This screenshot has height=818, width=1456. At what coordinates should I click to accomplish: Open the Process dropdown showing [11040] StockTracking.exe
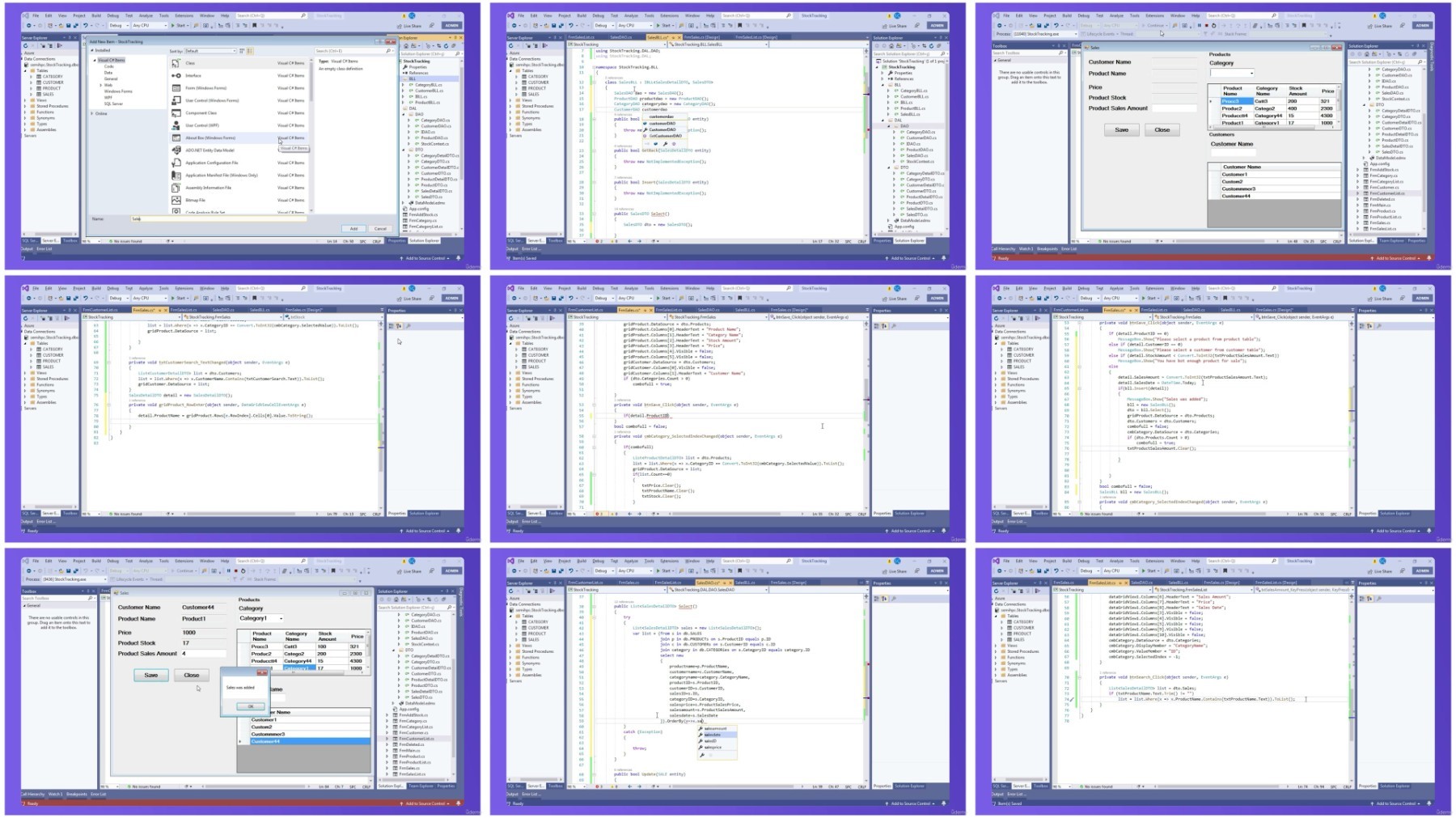click(x=1046, y=34)
